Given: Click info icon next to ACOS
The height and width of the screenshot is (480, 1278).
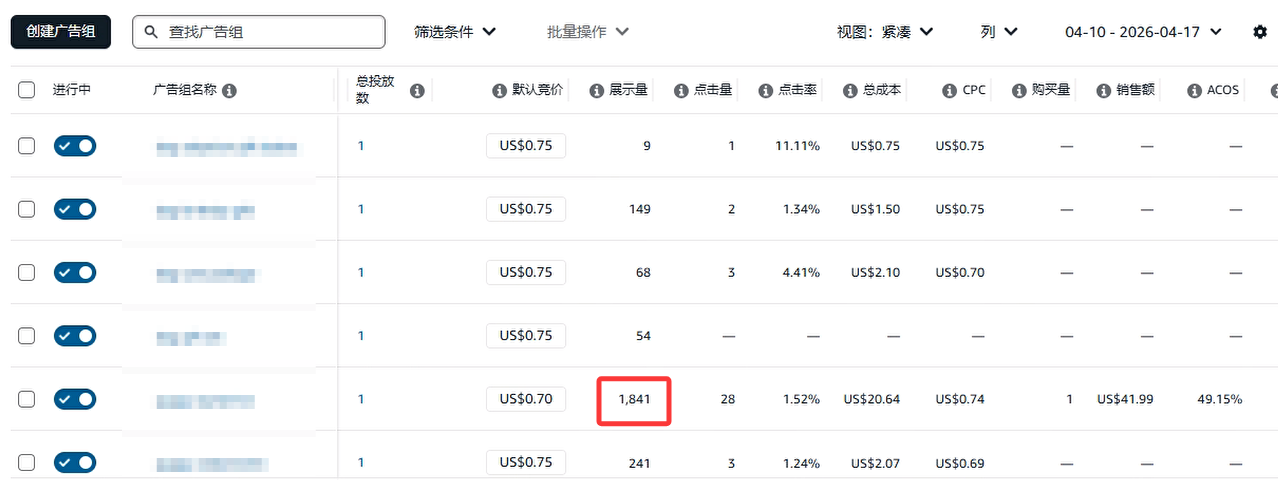Looking at the screenshot, I should coord(1194,91).
